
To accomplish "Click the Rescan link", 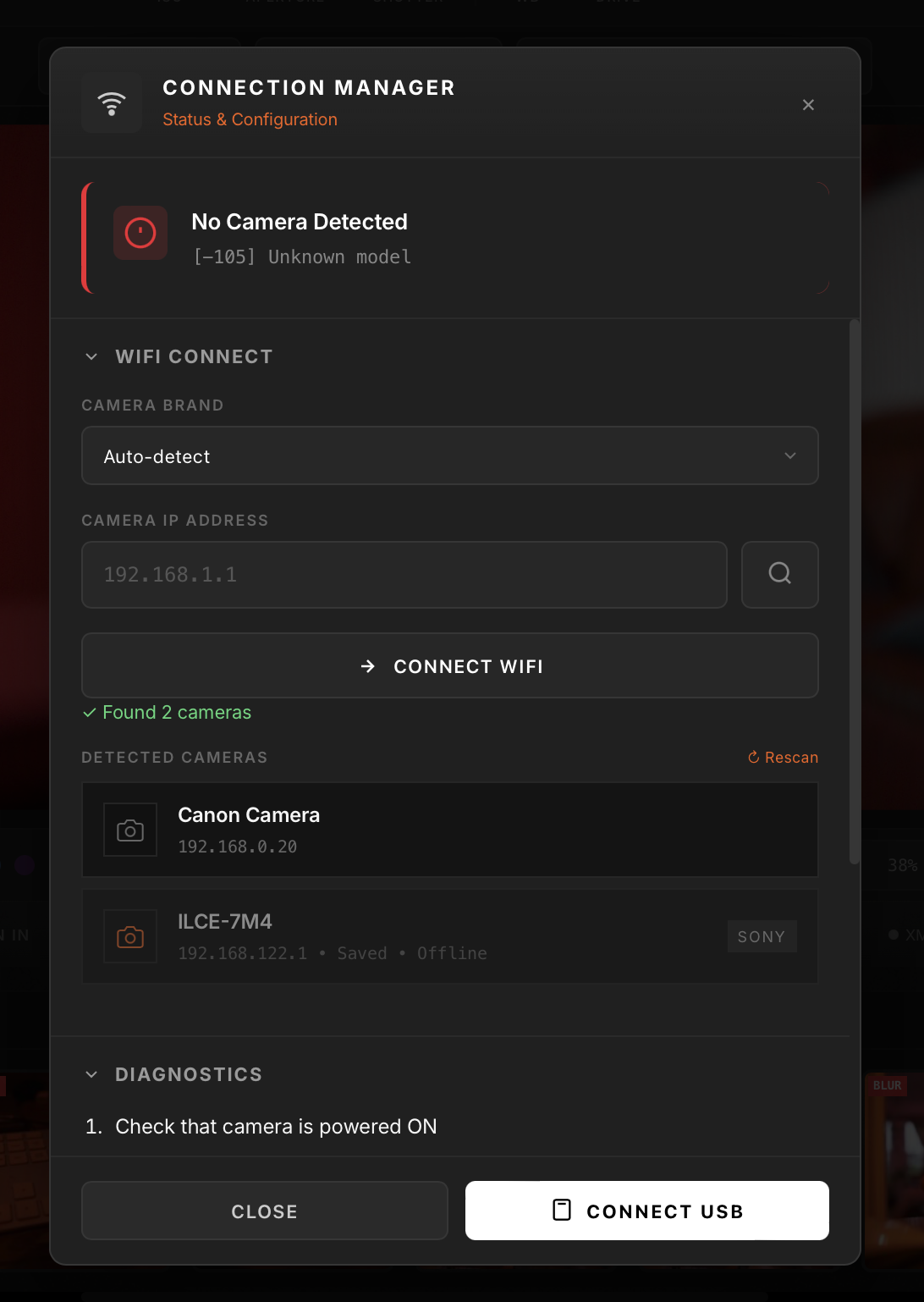I will point(783,757).
